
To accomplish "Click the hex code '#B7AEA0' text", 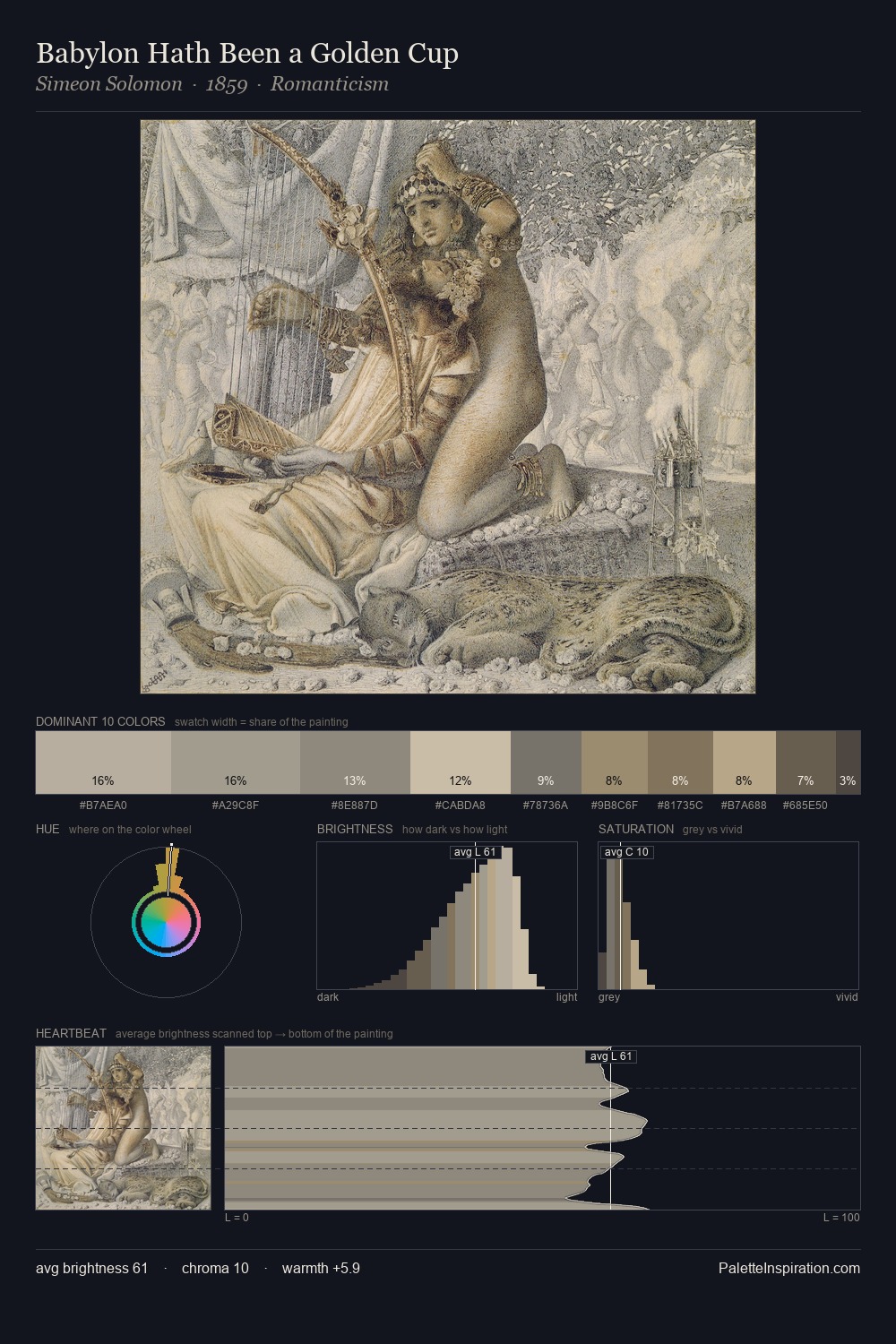I will pyautogui.click(x=103, y=805).
